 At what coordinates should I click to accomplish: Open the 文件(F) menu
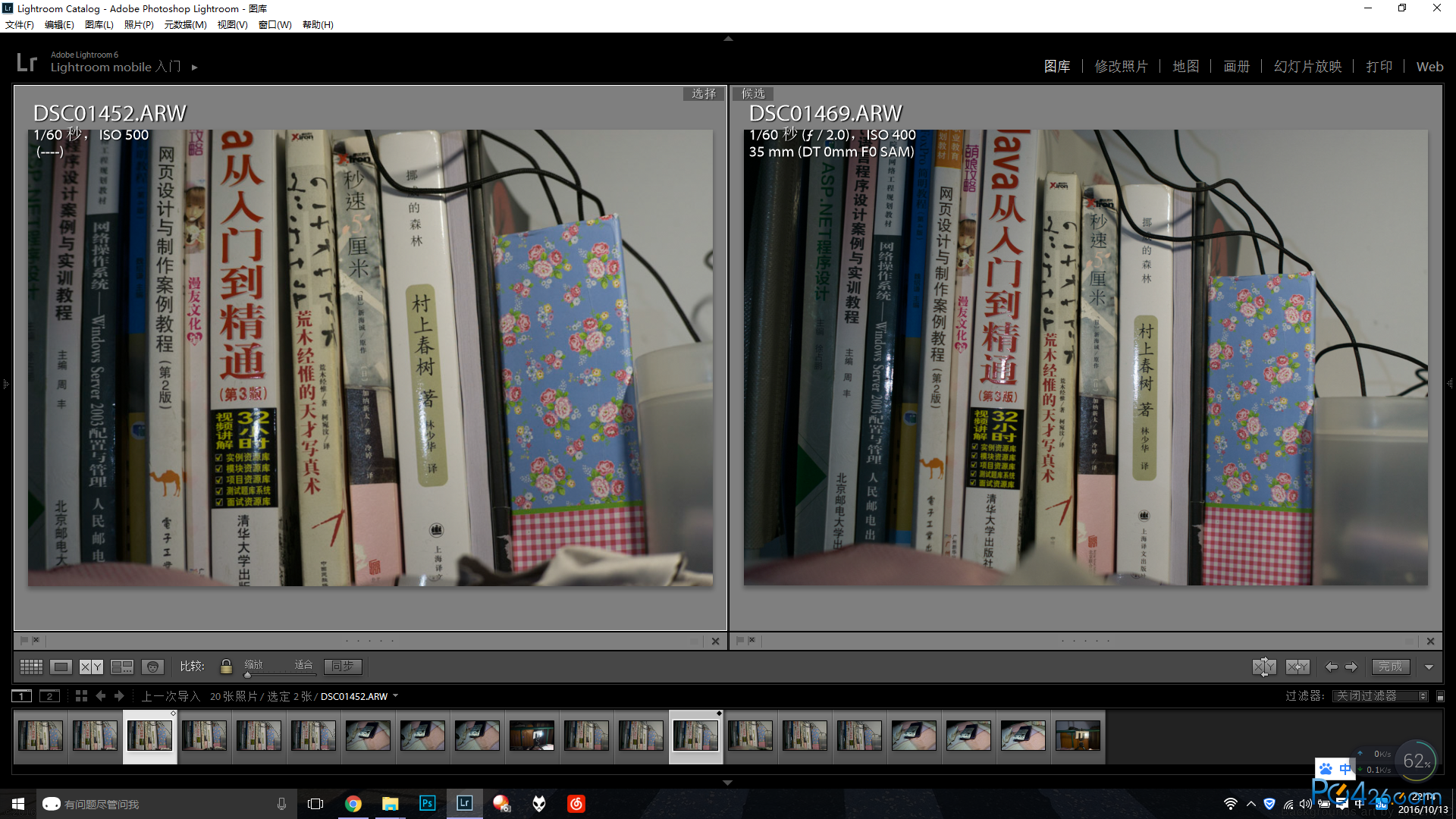(20, 24)
